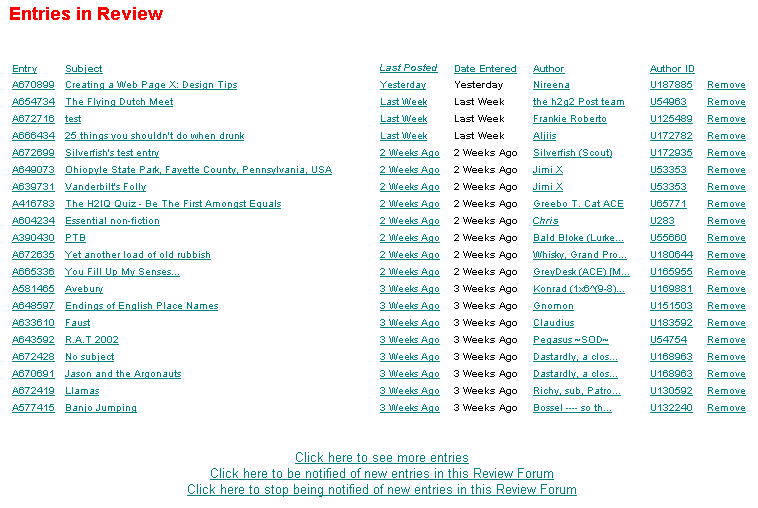Open the 'test' subject link

(73, 119)
